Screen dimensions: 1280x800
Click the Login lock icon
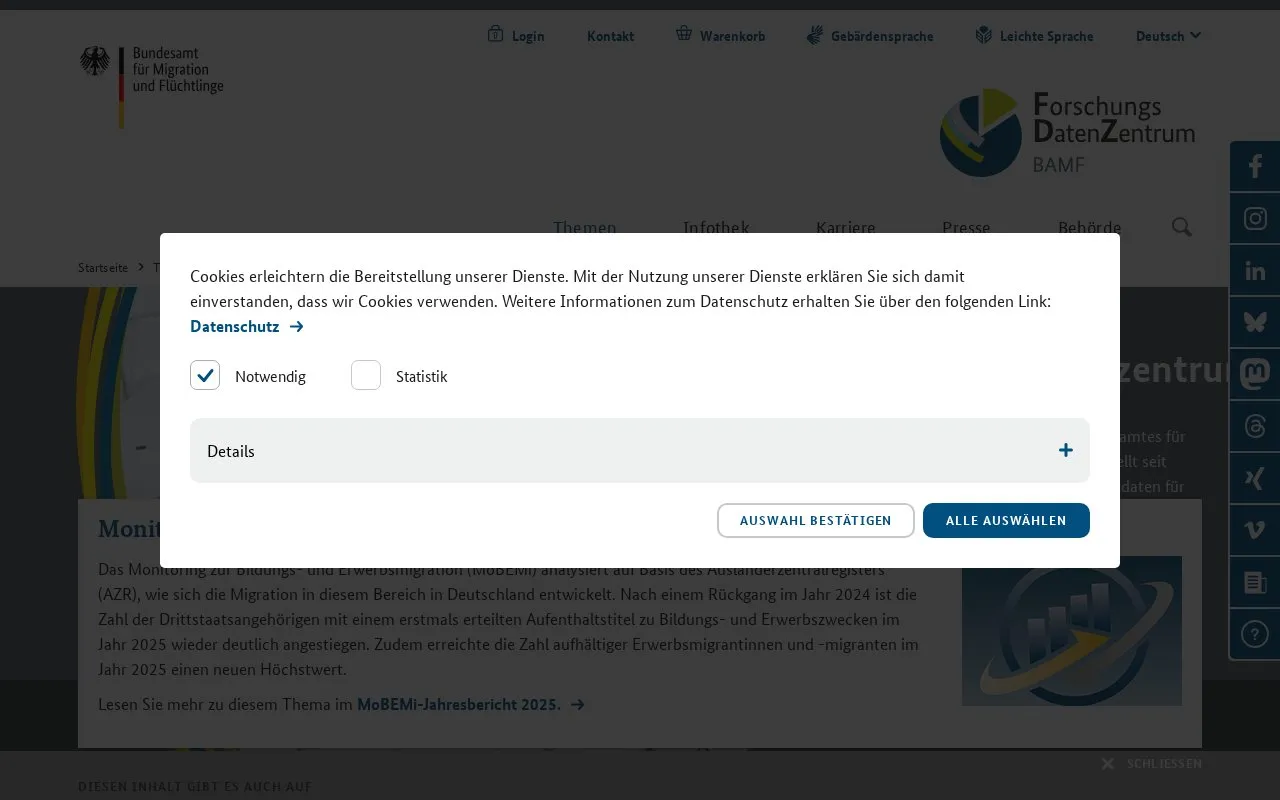pos(495,34)
